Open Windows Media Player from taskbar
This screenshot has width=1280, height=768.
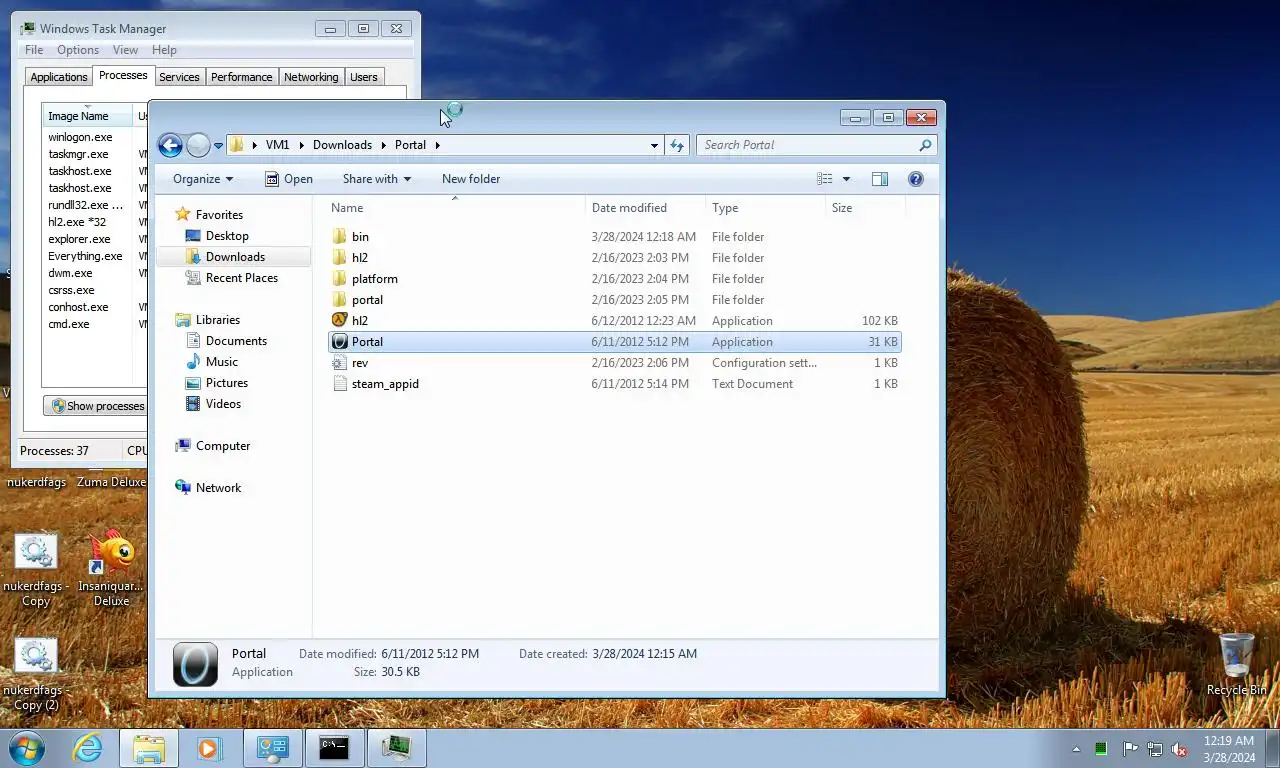click(209, 748)
